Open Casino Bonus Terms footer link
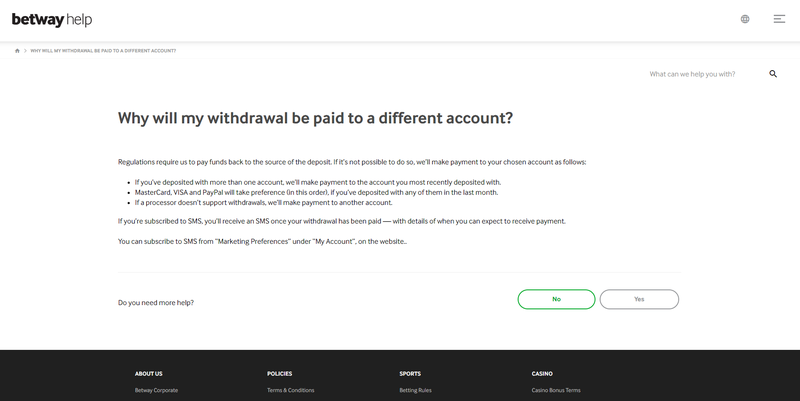Viewport: 800px width, 401px height. pyautogui.click(x=556, y=390)
